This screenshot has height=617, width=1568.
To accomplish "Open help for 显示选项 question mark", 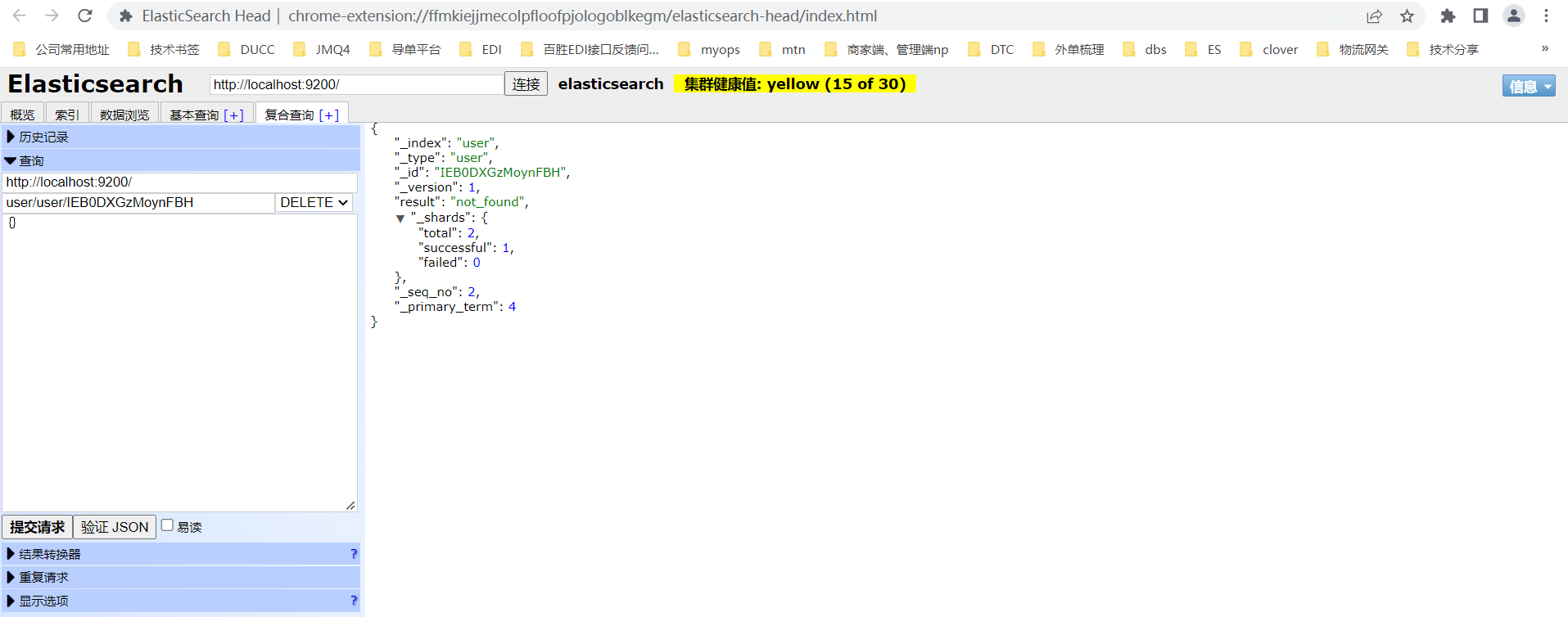I will coord(354,601).
